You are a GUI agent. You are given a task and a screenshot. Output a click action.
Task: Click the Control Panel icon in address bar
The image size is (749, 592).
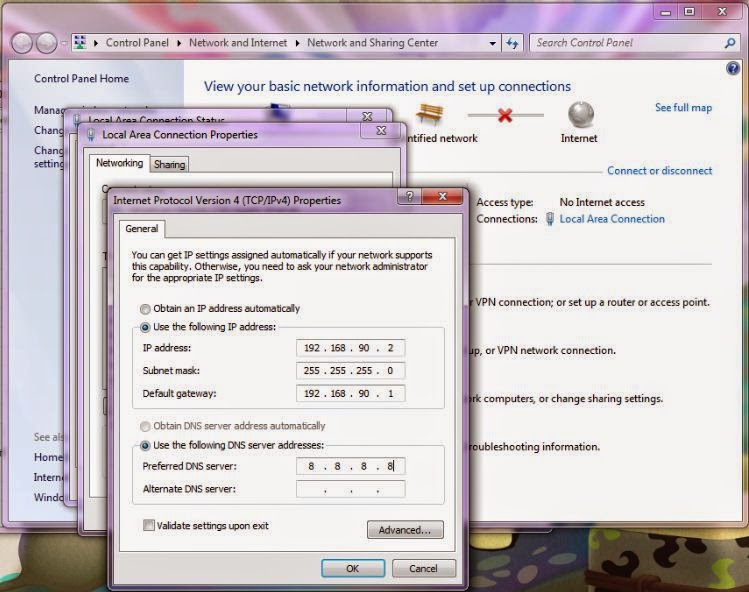[80, 43]
